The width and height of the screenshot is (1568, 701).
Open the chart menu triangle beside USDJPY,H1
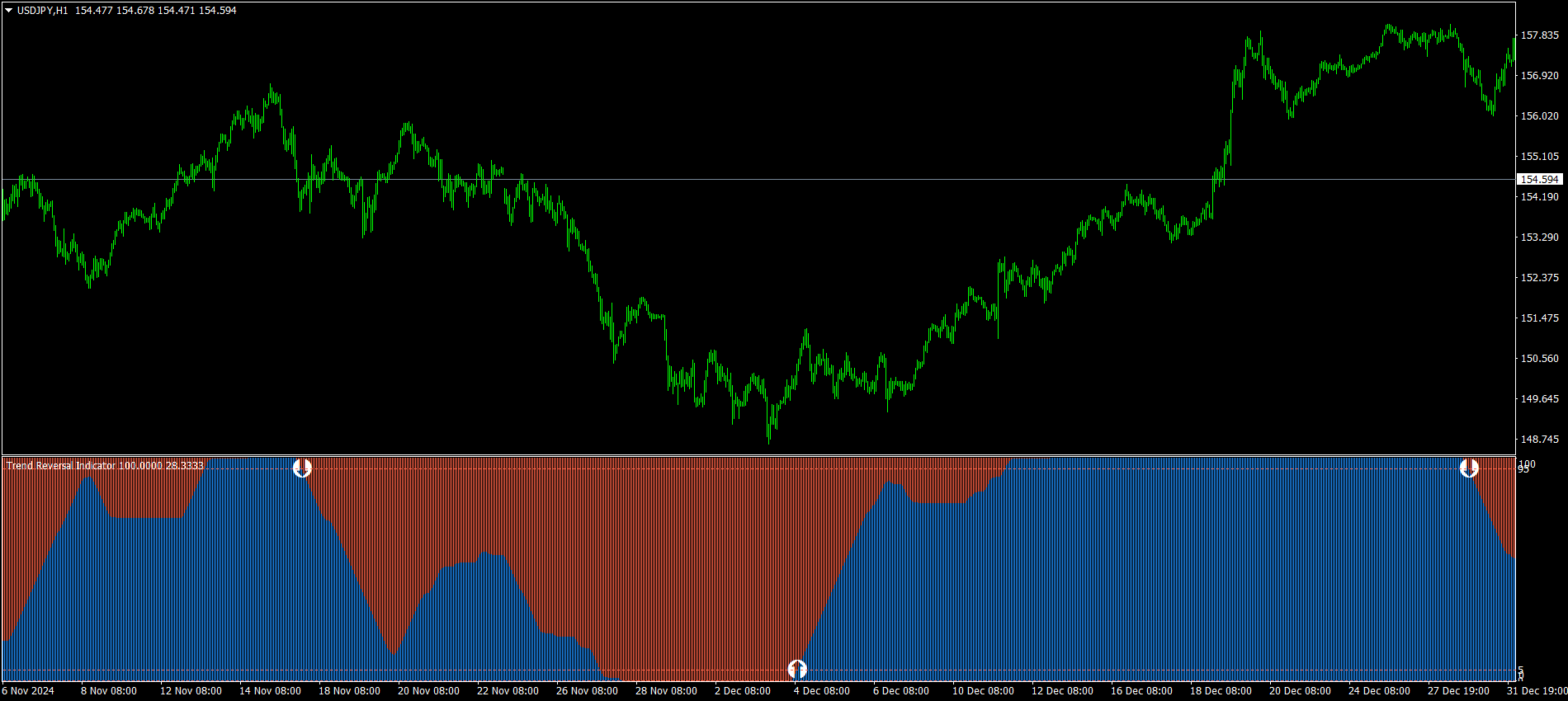[9, 11]
